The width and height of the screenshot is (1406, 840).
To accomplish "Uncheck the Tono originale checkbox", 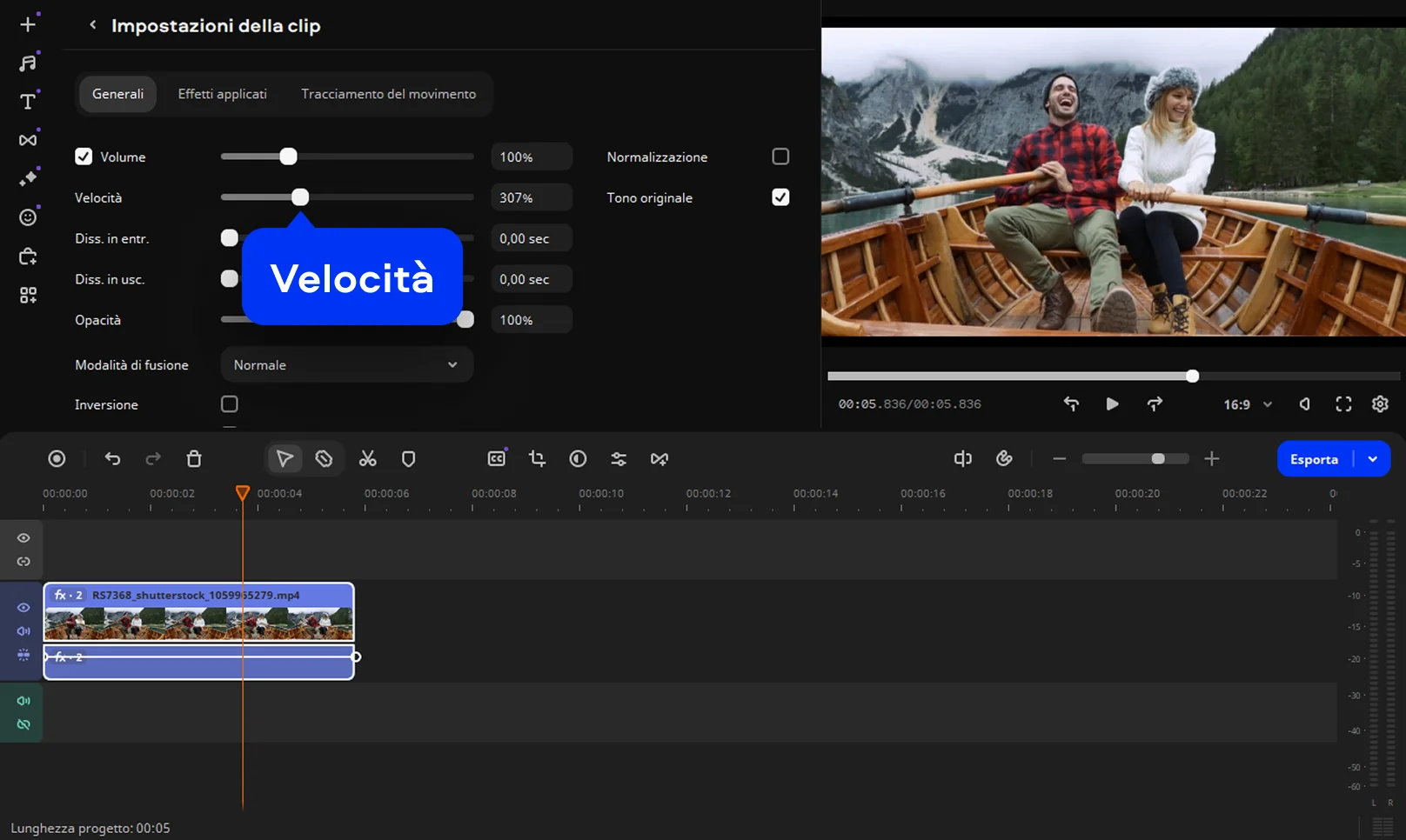I will pos(780,197).
